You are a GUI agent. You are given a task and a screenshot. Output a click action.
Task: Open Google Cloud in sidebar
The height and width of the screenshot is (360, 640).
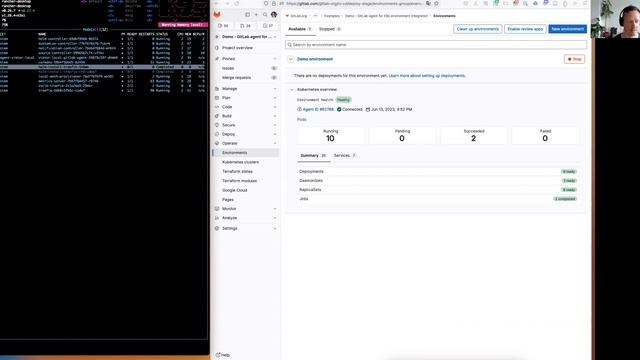pyautogui.click(x=235, y=190)
